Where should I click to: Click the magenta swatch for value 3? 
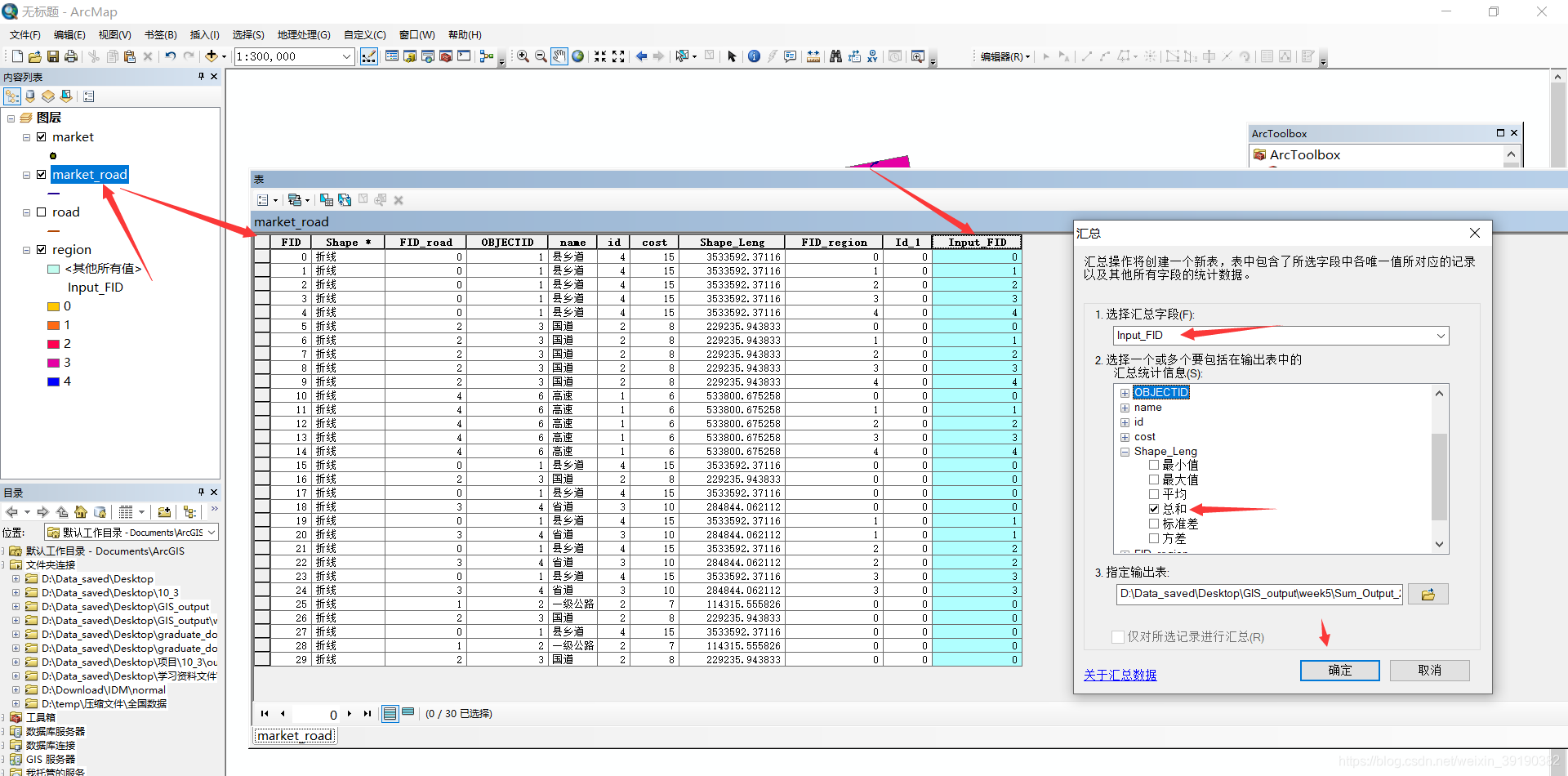pos(53,363)
